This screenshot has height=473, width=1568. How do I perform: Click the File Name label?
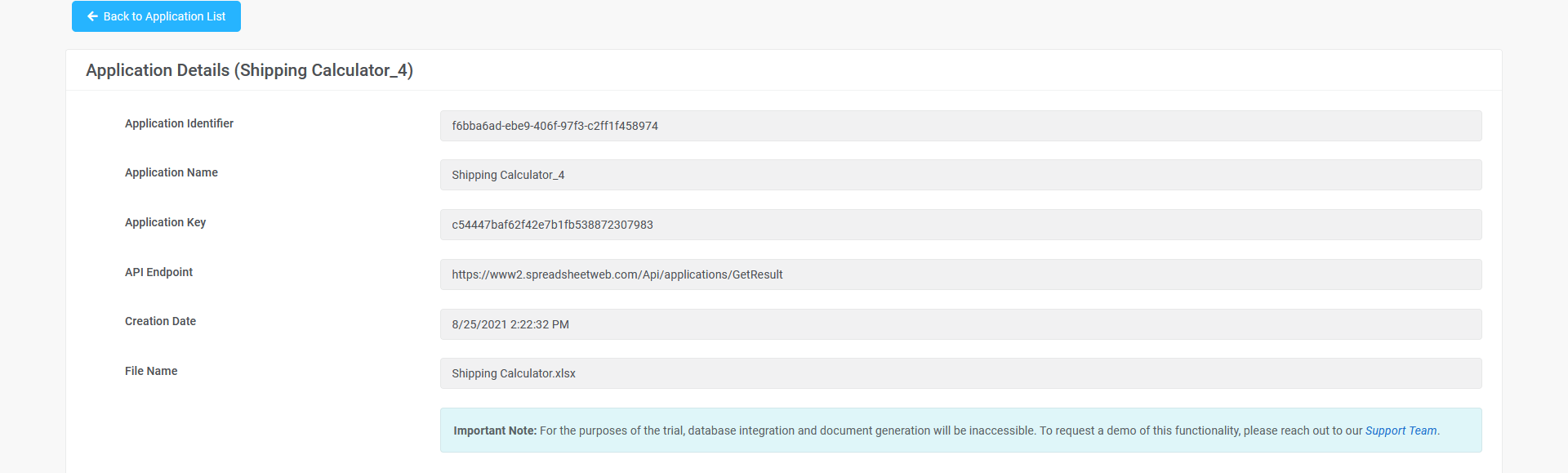point(151,371)
